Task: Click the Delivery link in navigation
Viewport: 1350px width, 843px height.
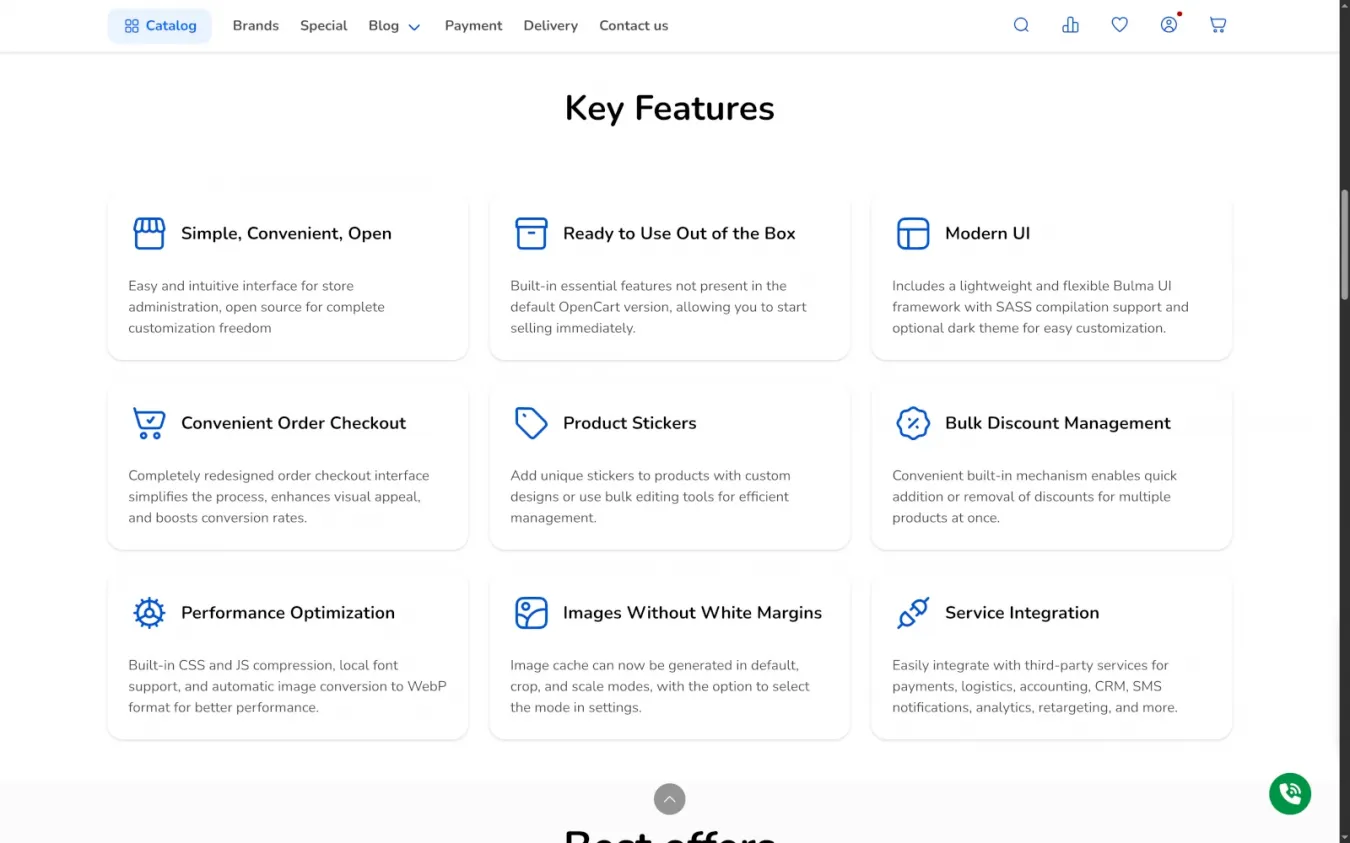Action: pyautogui.click(x=550, y=26)
